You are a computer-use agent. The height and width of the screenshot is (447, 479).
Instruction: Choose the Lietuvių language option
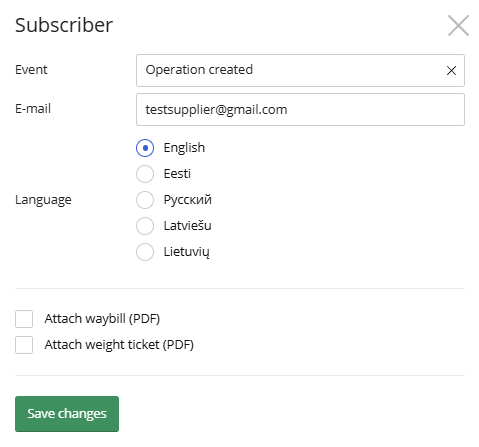coord(145,252)
